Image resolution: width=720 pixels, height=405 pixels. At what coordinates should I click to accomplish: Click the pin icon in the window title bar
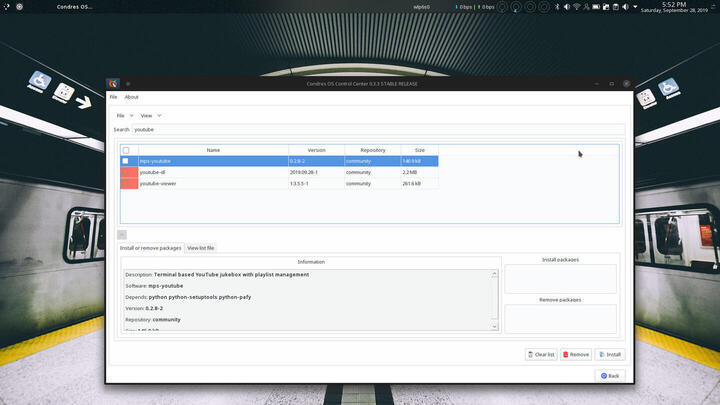[x=128, y=84]
